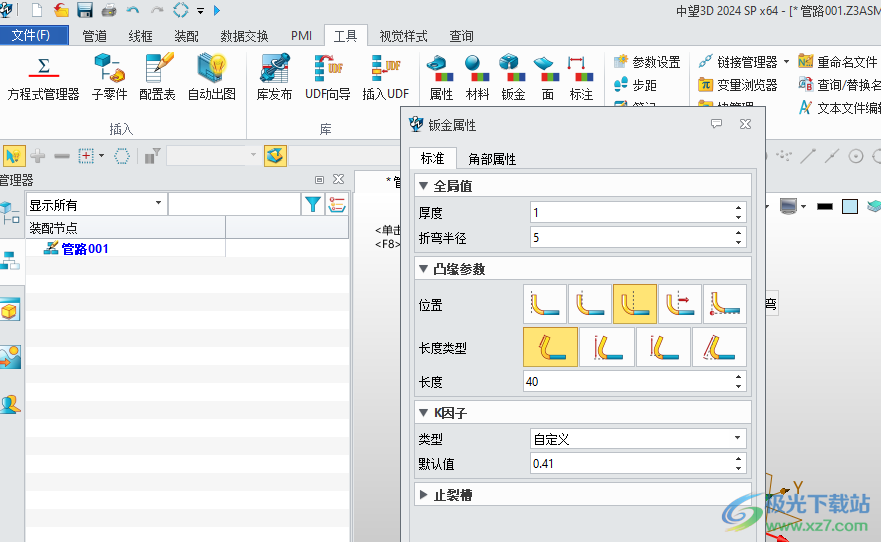Select the fifth flange position option
Screen dimensions: 881x542
[x=725, y=304]
